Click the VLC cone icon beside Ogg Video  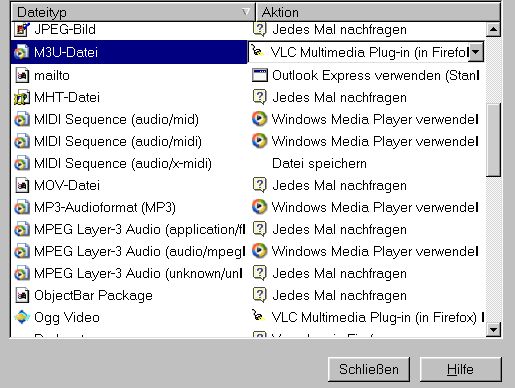(x=258, y=315)
